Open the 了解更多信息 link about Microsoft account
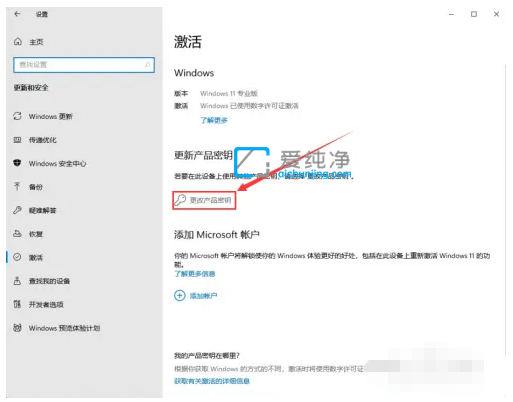The image size is (513, 402). pyautogui.click(x=195, y=274)
